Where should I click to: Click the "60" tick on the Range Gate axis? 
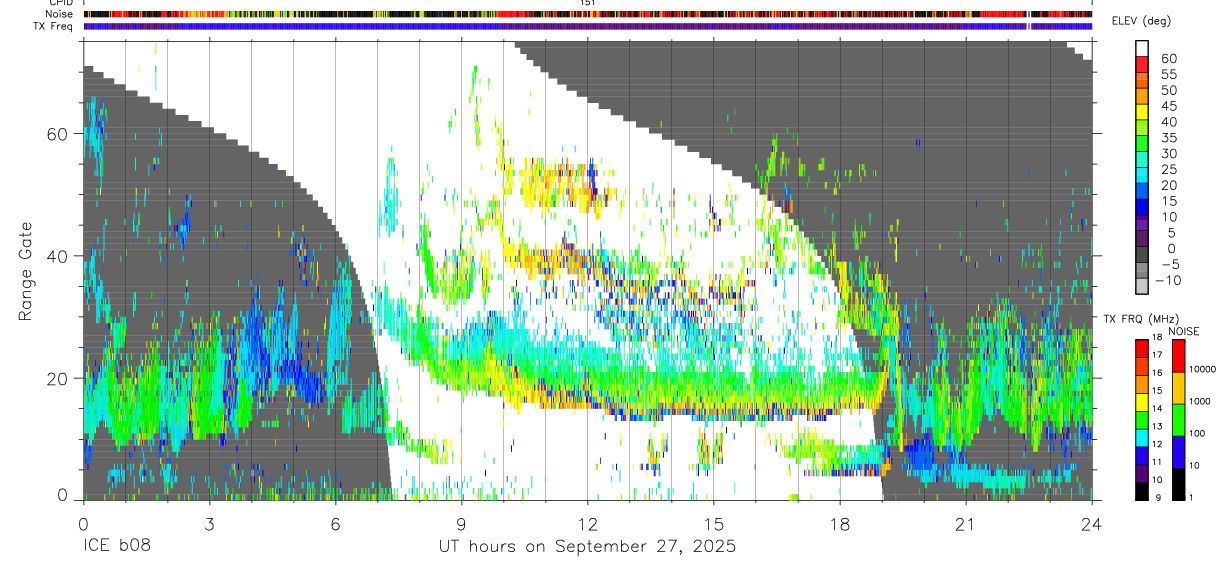click(x=57, y=134)
